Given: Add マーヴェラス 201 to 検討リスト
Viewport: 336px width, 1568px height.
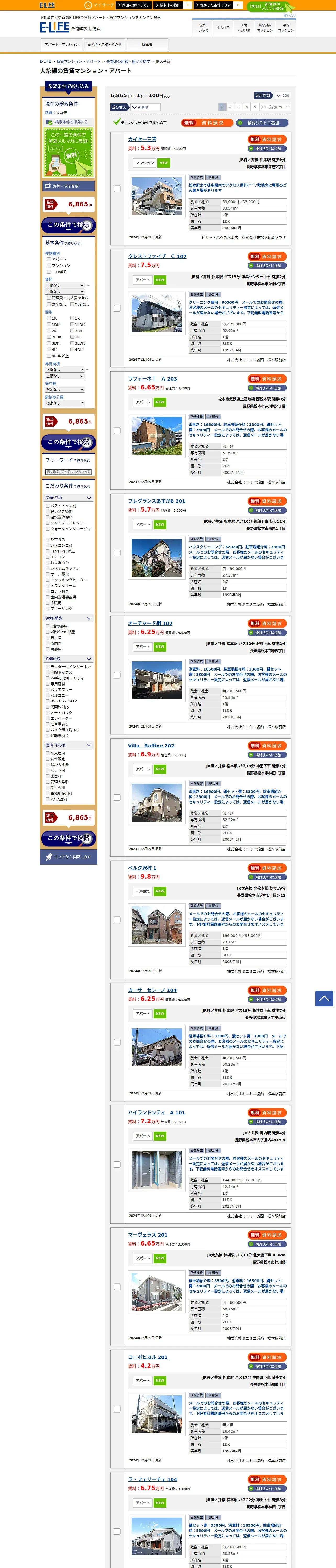Looking at the screenshot, I should click(268, 1244).
